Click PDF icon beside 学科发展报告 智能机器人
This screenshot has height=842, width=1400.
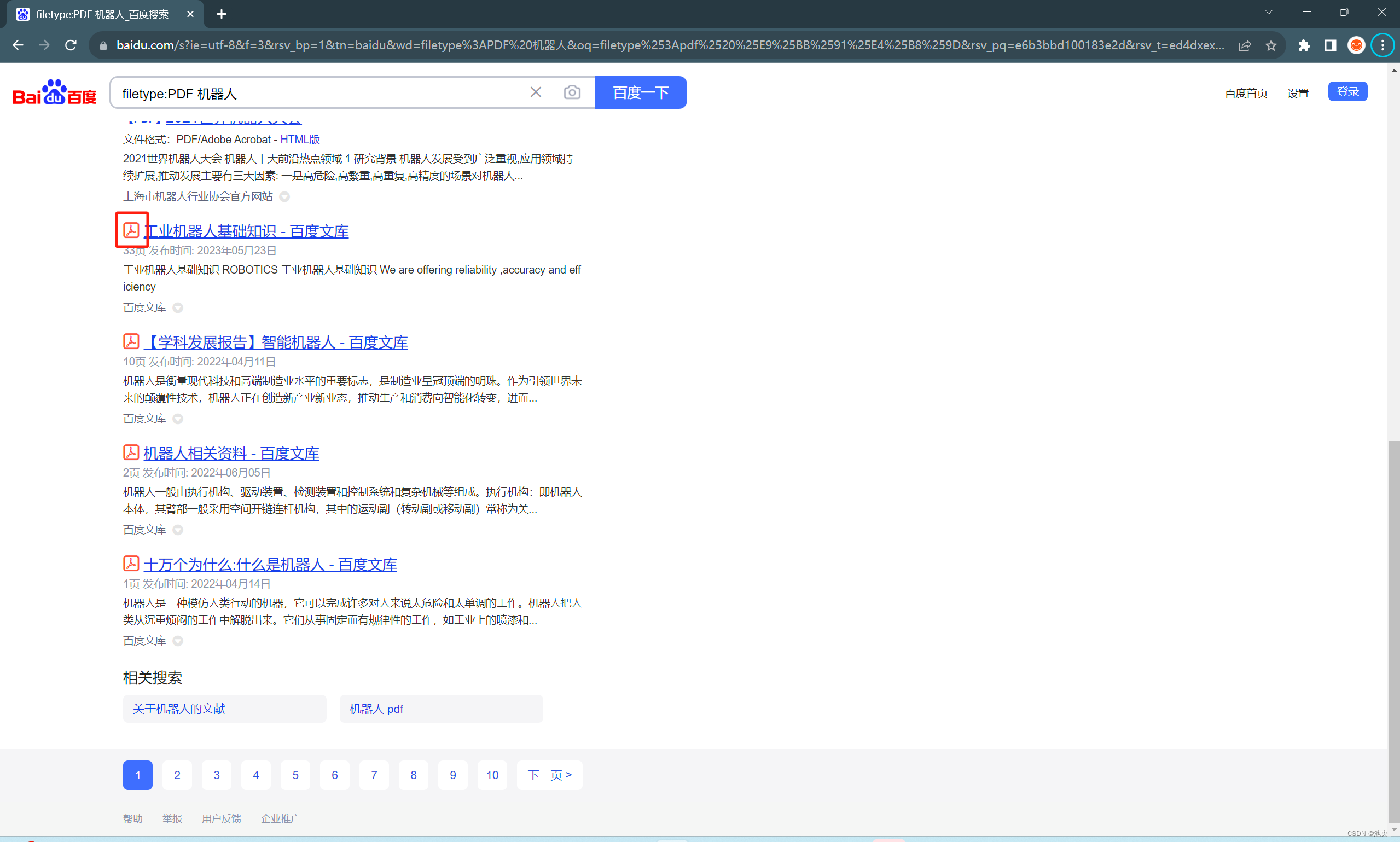pyautogui.click(x=131, y=341)
